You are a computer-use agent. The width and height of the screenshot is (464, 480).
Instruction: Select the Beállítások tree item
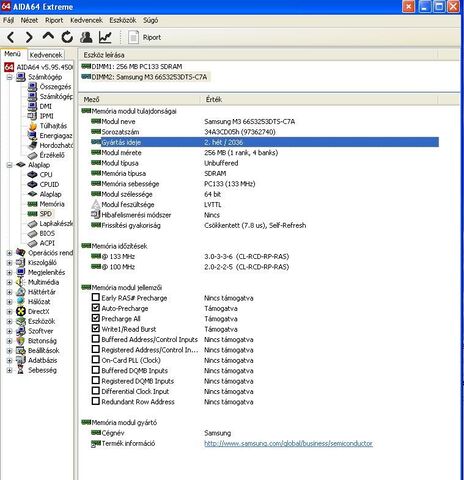(43, 350)
